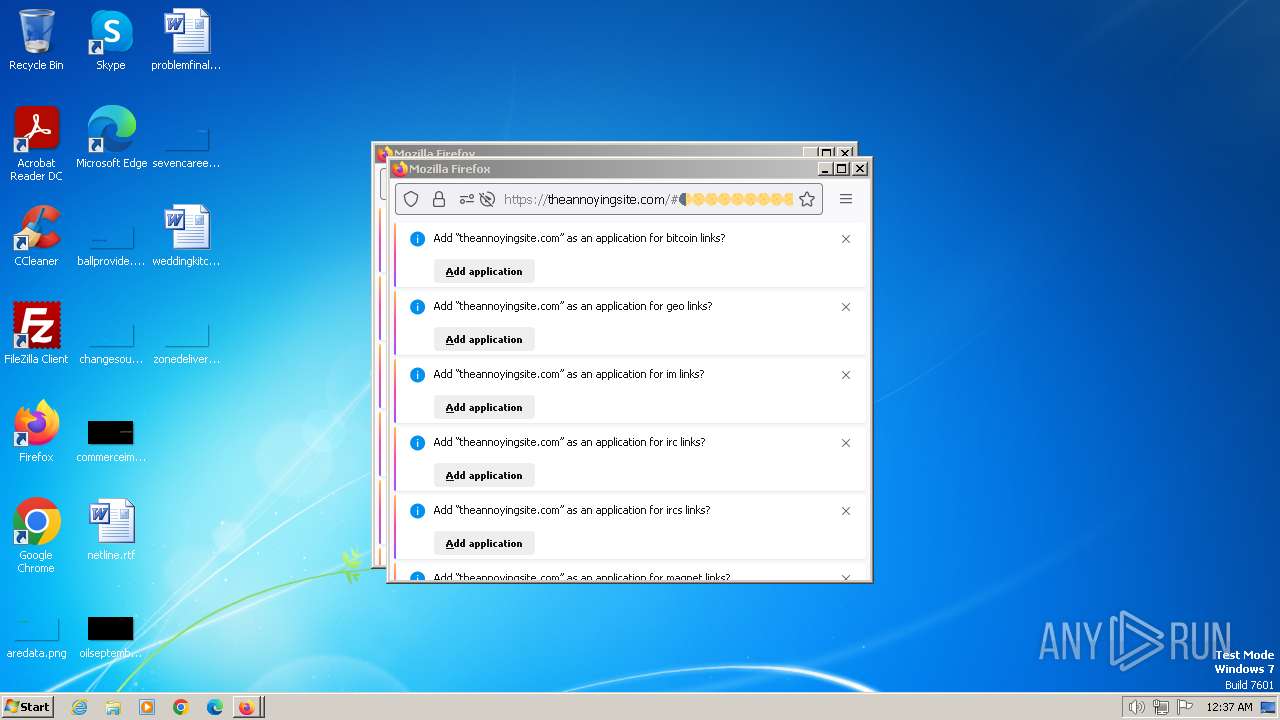Add application for ircs links
This screenshot has height=720, width=1280.
pos(484,543)
